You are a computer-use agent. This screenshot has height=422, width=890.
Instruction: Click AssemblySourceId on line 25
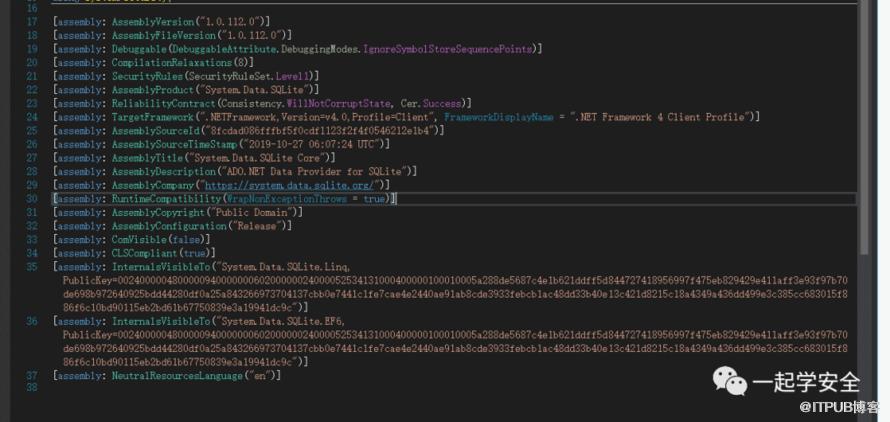click(x=156, y=131)
